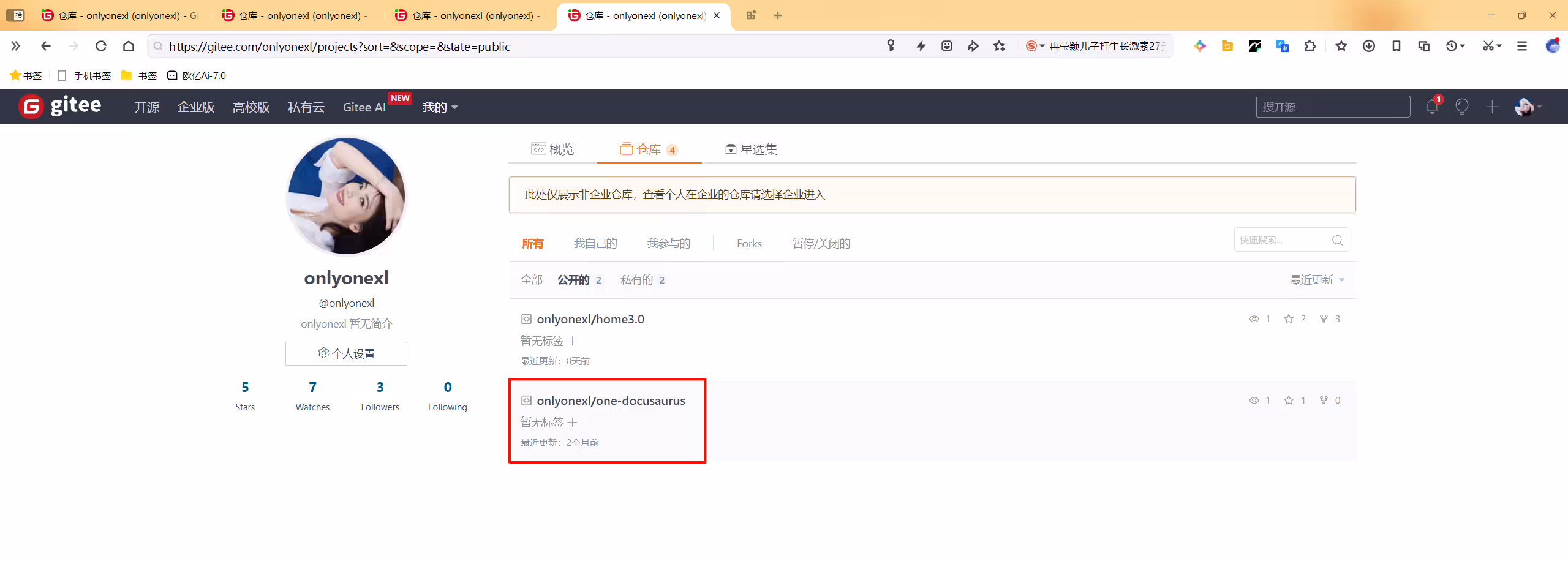Open the 最近更新 sort dropdown
Image resolution: width=1568 pixels, height=561 pixels.
point(1317,280)
